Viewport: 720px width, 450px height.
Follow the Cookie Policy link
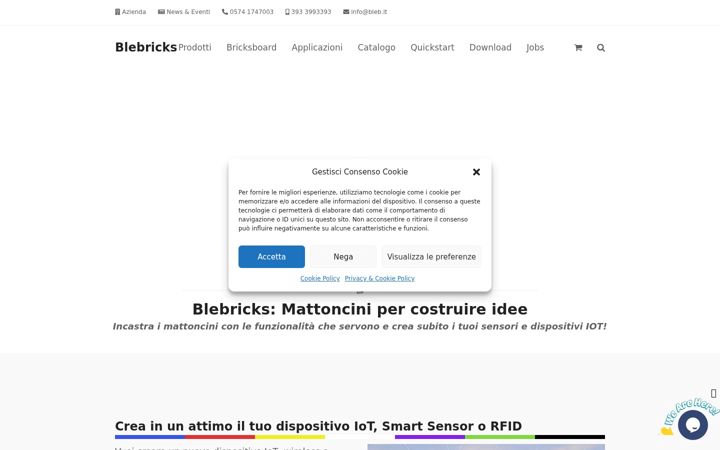click(x=320, y=278)
